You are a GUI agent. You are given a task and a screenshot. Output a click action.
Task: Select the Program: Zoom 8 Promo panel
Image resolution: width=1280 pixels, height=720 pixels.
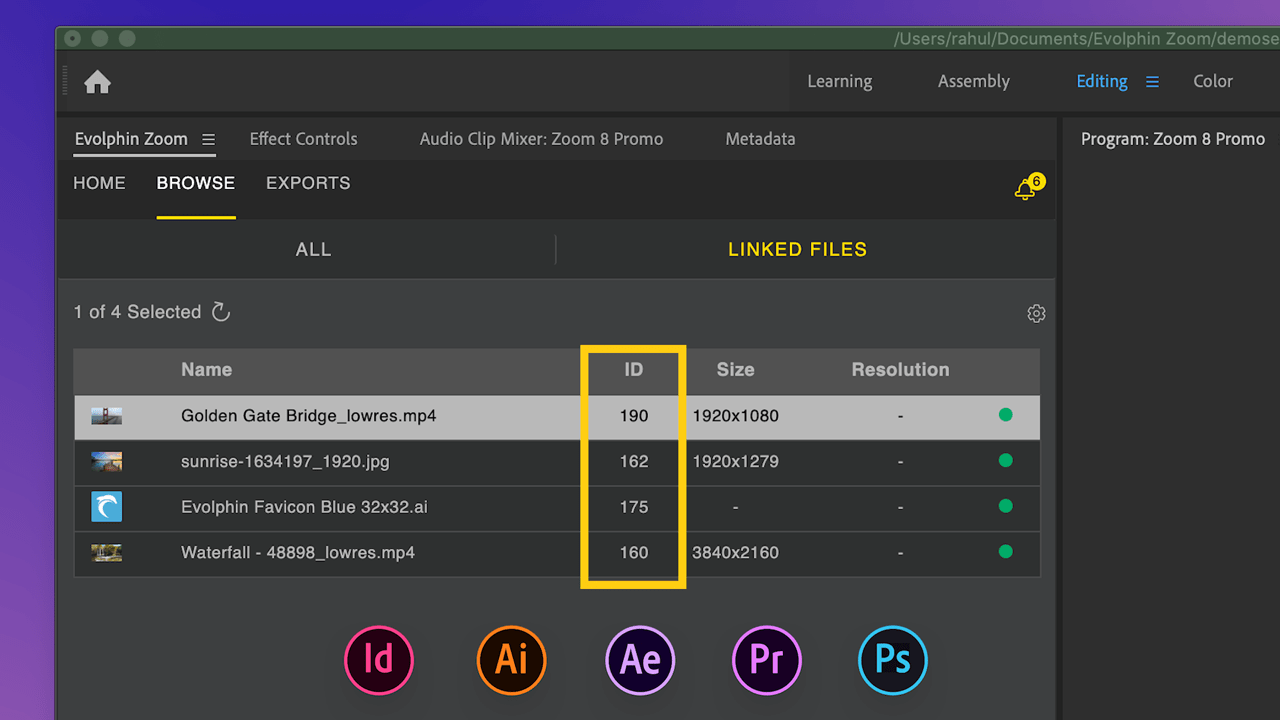pyautogui.click(x=1173, y=139)
